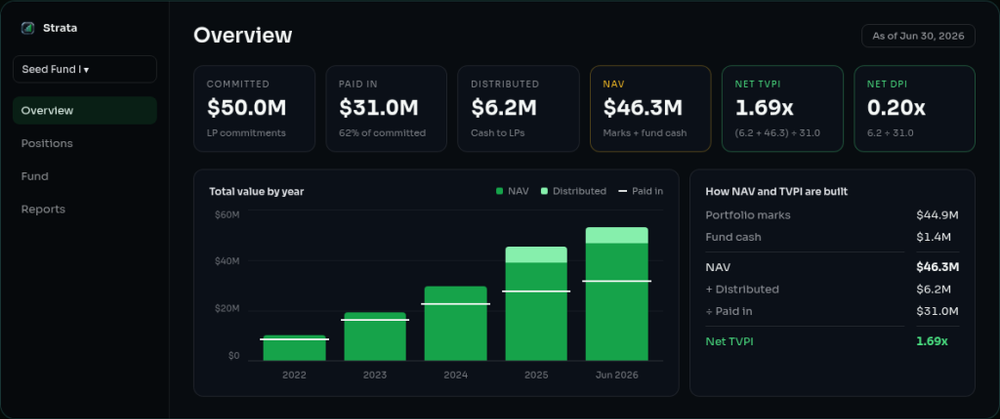The image size is (1000, 419).
Task: Click the (6.2 + 46.3) ÷ 31.0 formula text
Action: 777,133
